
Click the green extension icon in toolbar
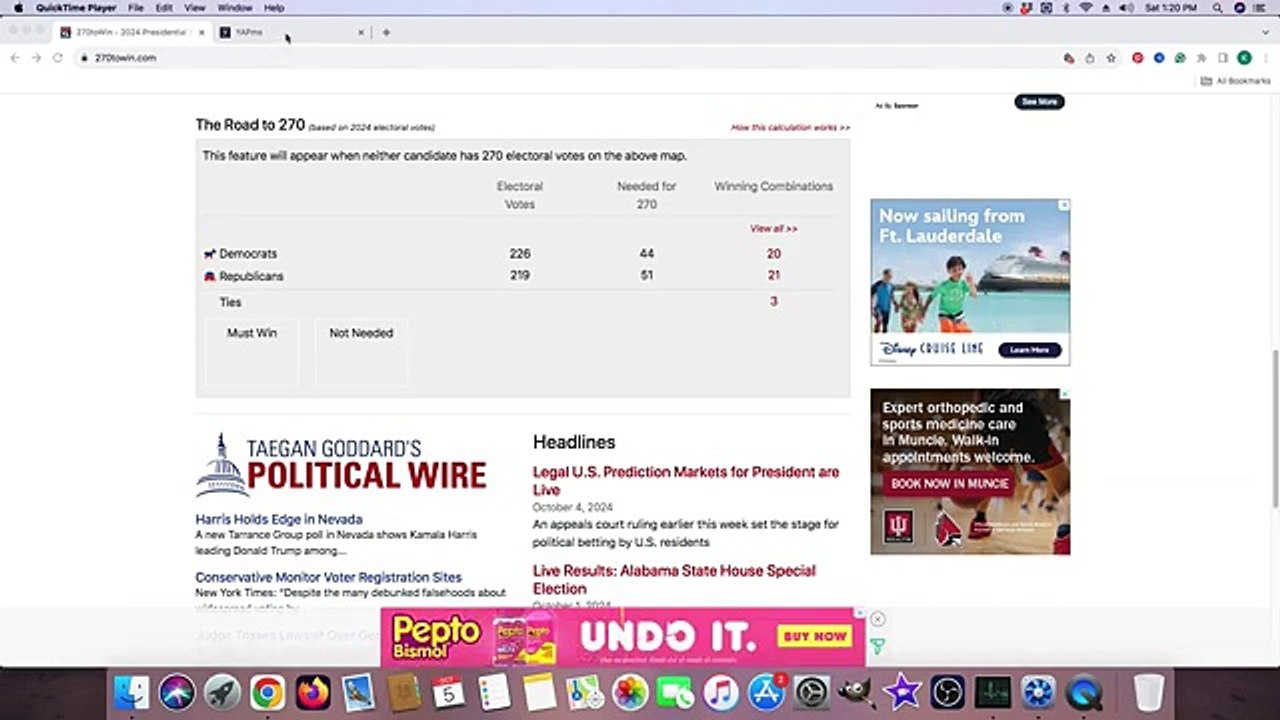click(x=1181, y=58)
